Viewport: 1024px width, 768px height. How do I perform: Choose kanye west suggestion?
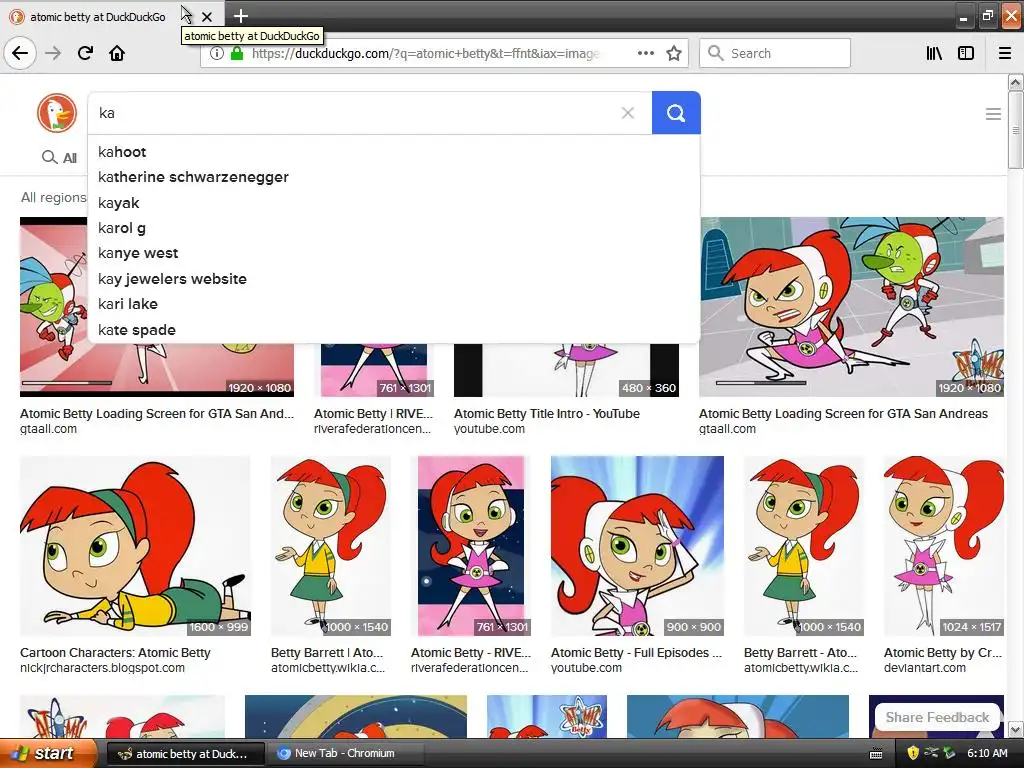[394, 253]
